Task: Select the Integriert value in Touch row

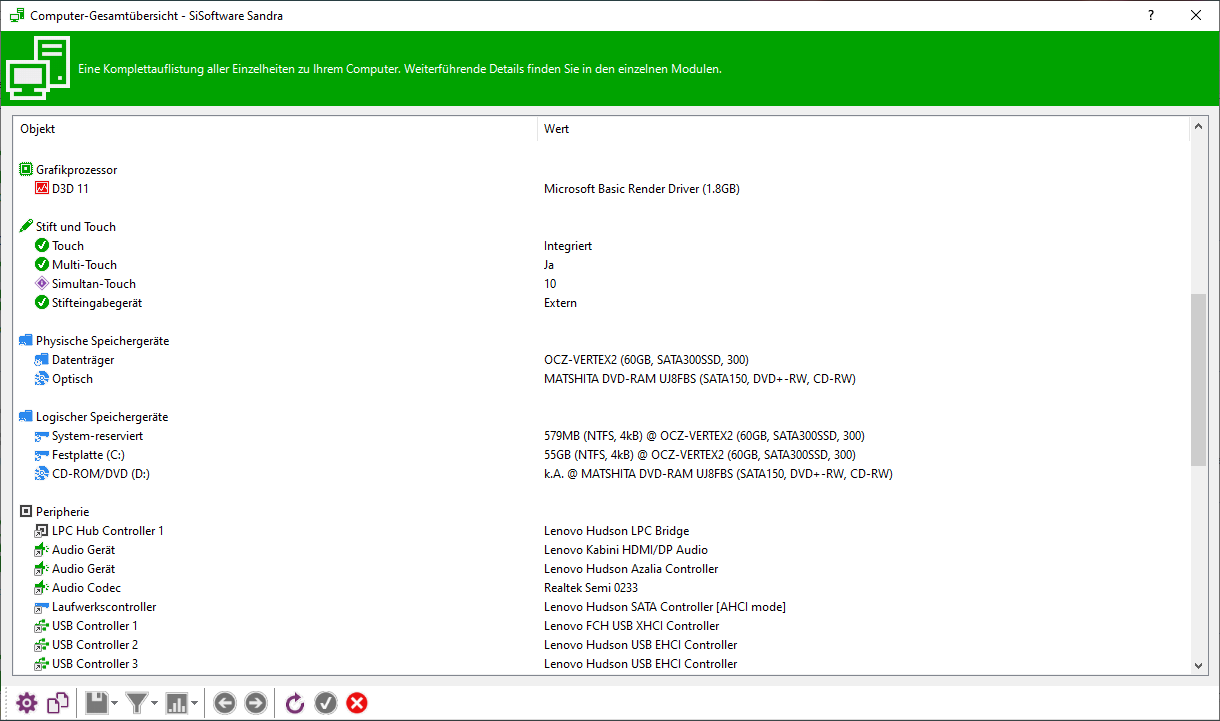Action: [x=568, y=246]
